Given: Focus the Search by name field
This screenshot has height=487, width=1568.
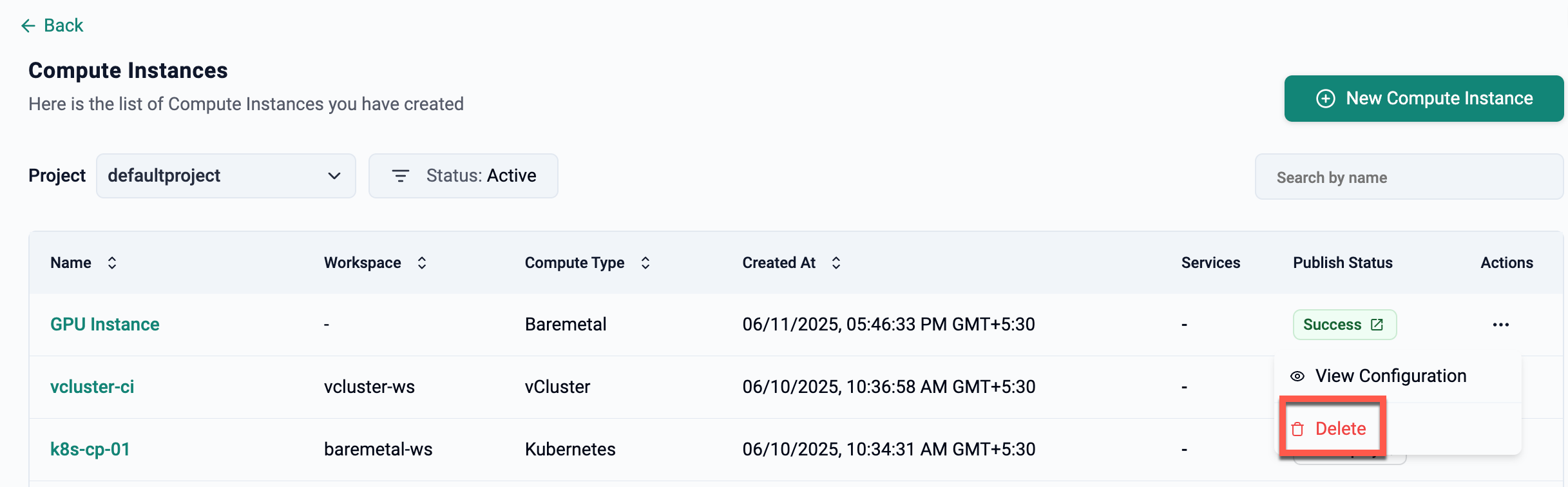Looking at the screenshot, I should tap(1409, 177).
